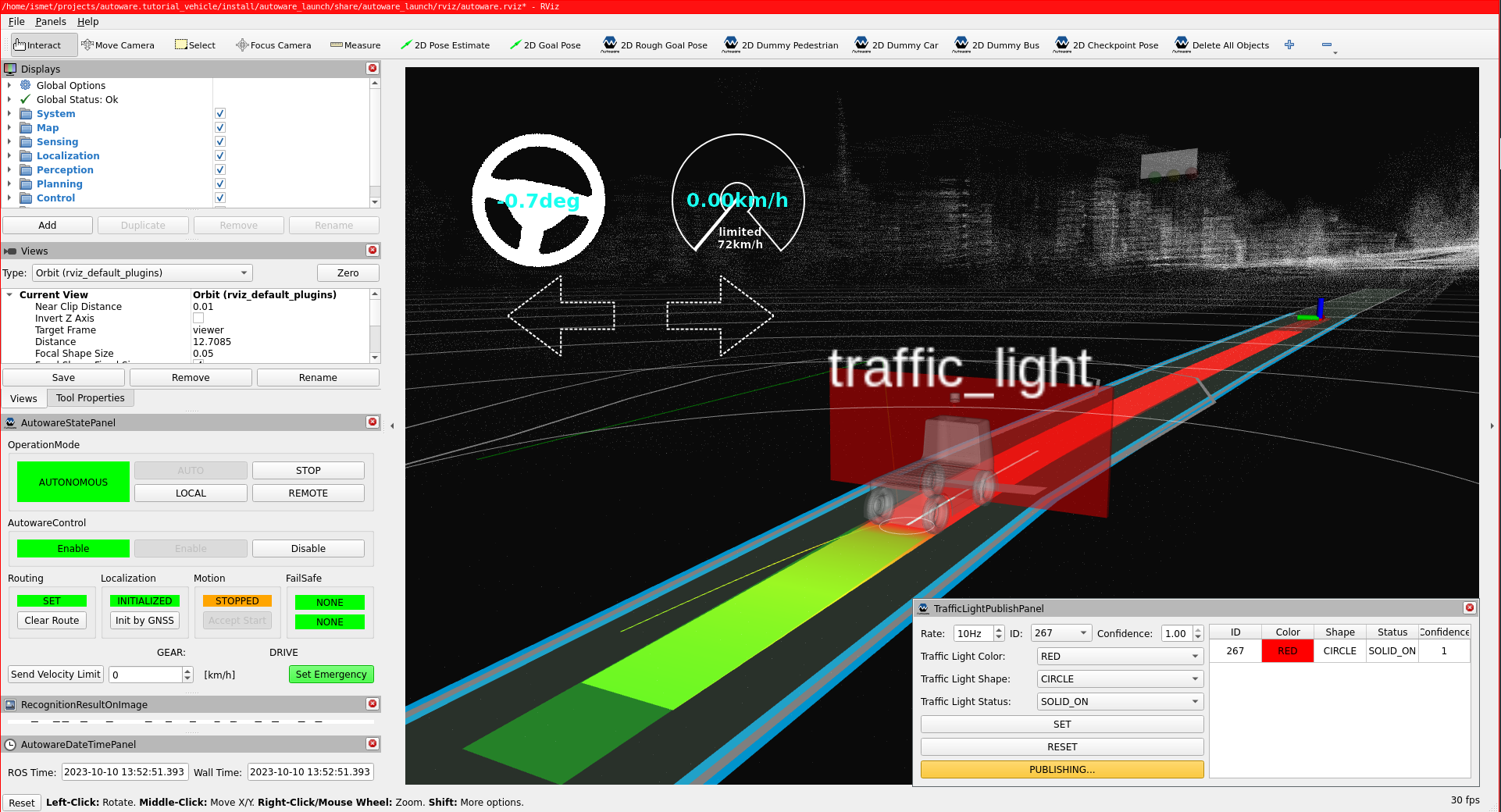This screenshot has width=1501, height=812.
Task: Open the Panels menu
Action: pyautogui.click(x=51, y=21)
